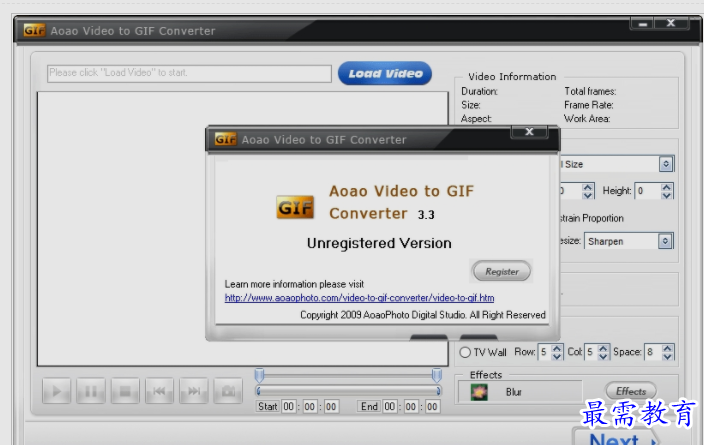Open the aoaophoto.com video-to-gif link
This screenshot has height=445, width=704.
tap(359, 298)
